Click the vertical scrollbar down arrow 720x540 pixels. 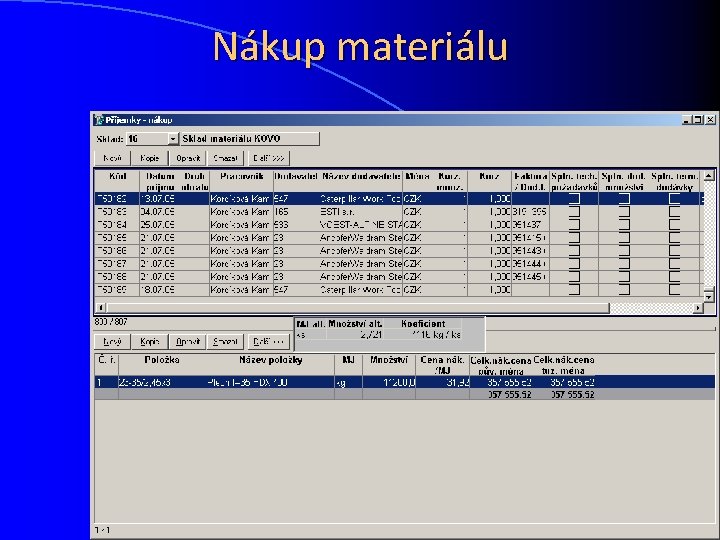[709, 297]
